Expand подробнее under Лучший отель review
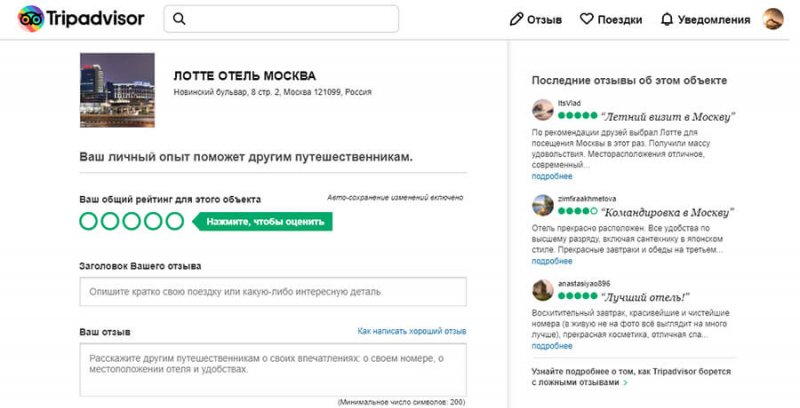800x408 pixels. click(552, 346)
